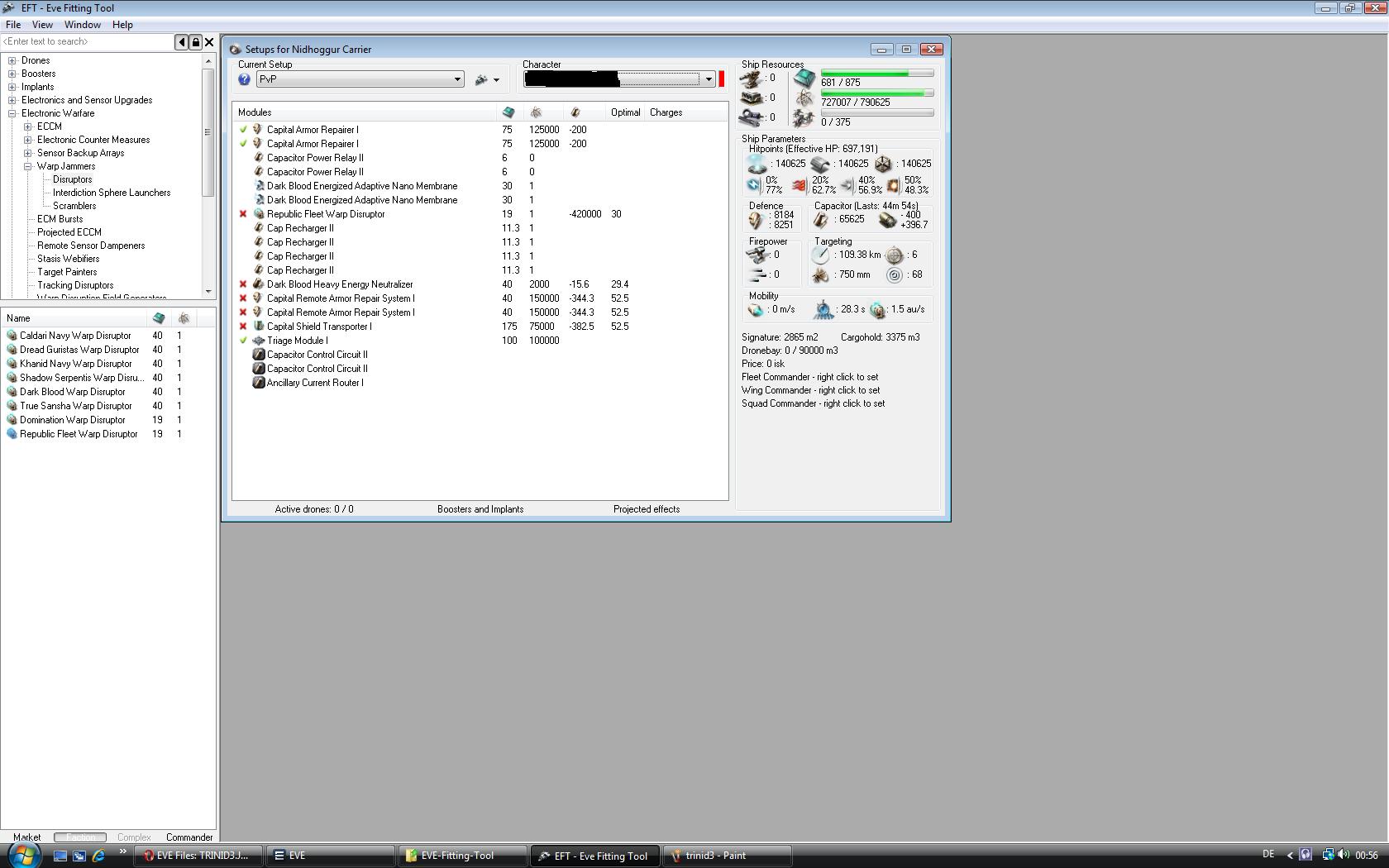
Task: Click the thermal resistance flame icon
Action: pos(799,185)
